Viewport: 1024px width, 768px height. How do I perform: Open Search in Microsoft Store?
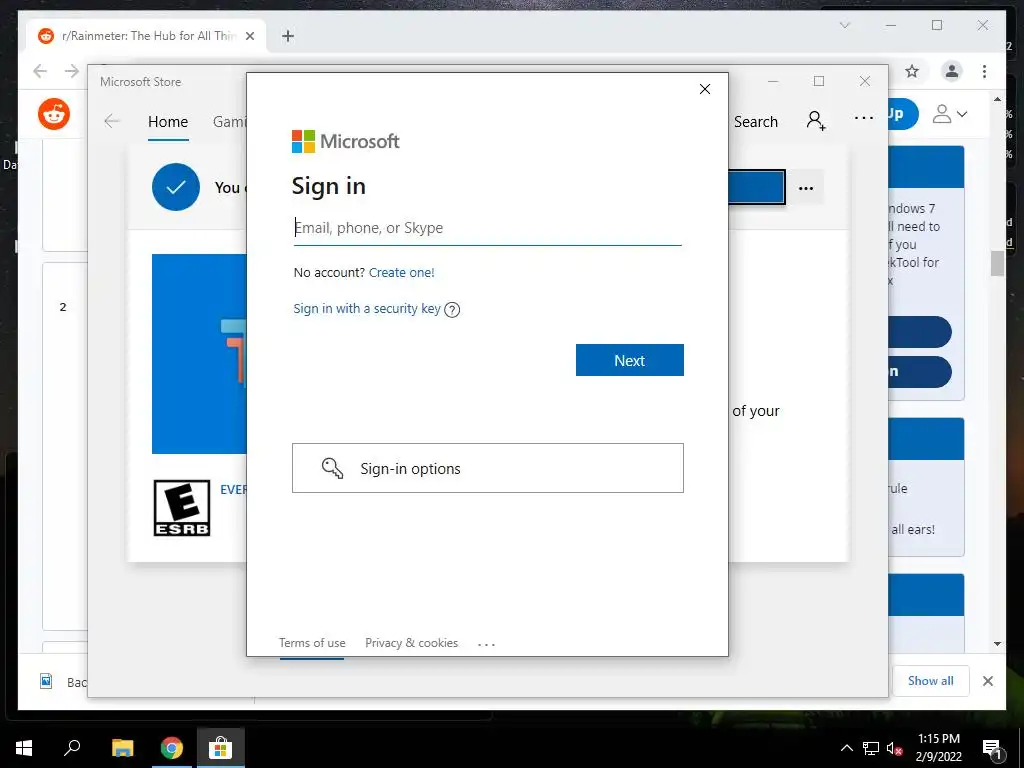point(756,121)
